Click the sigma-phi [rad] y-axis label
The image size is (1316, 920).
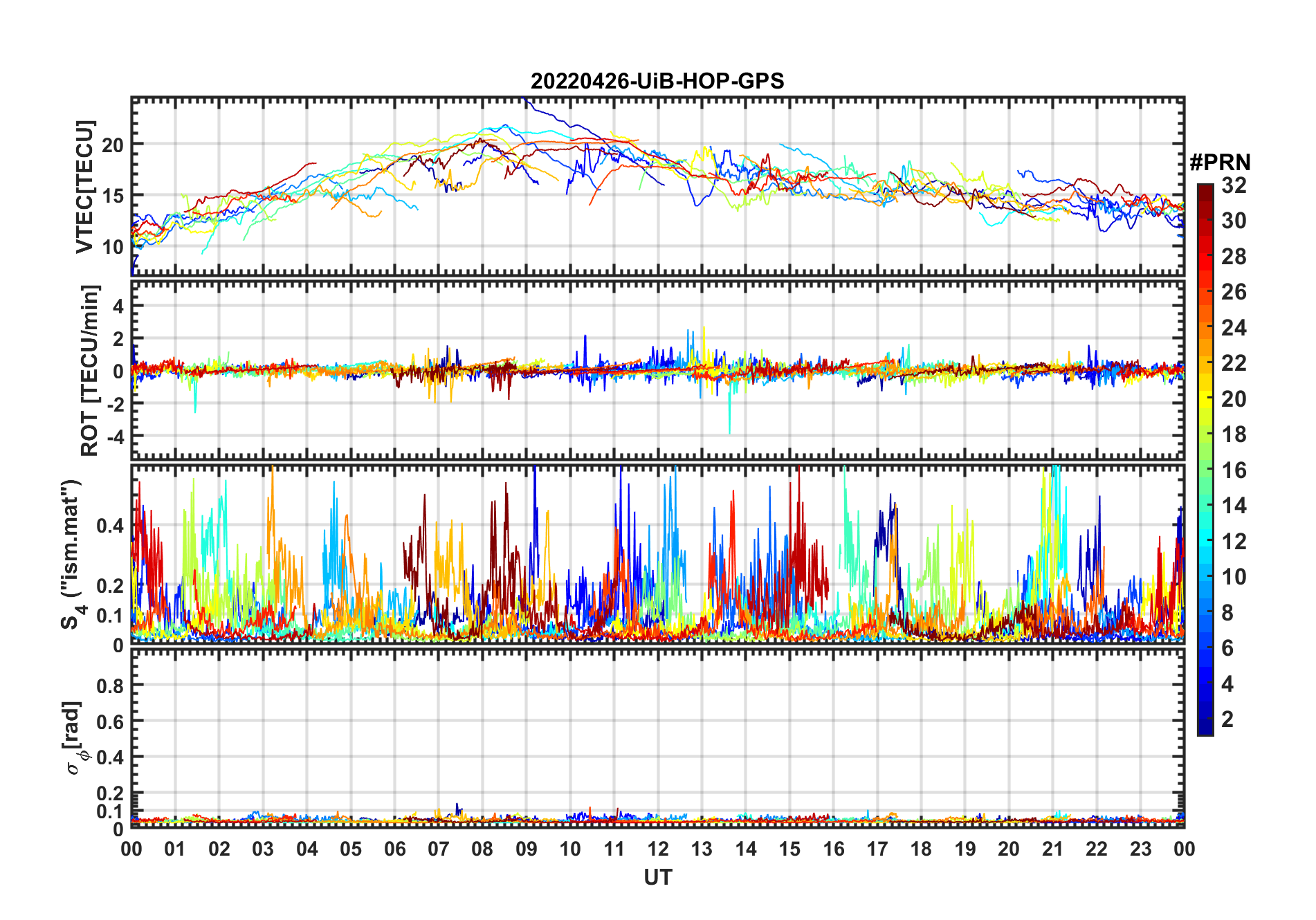click(75, 738)
